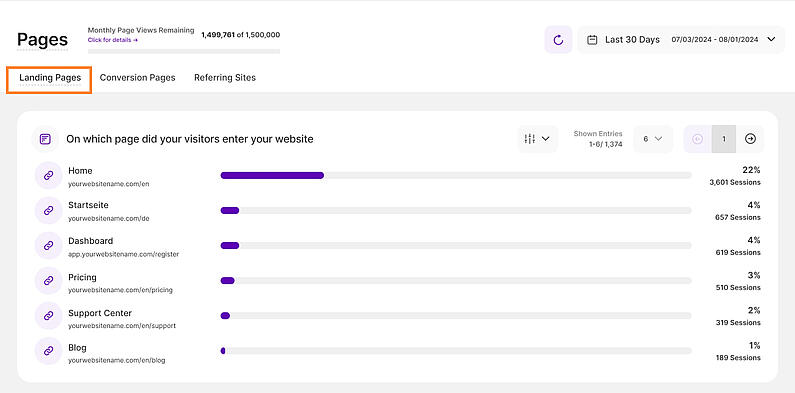
Task: Follow the 'Click for details' link
Action: coord(113,40)
